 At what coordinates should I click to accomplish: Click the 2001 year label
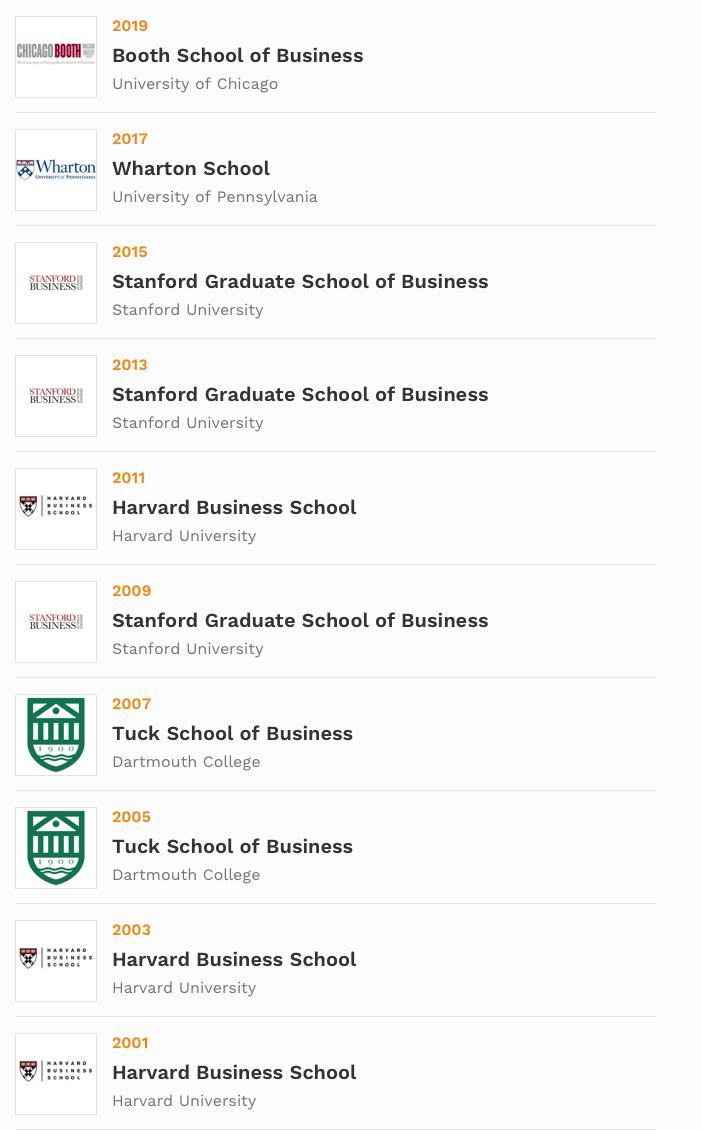[130, 1043]
